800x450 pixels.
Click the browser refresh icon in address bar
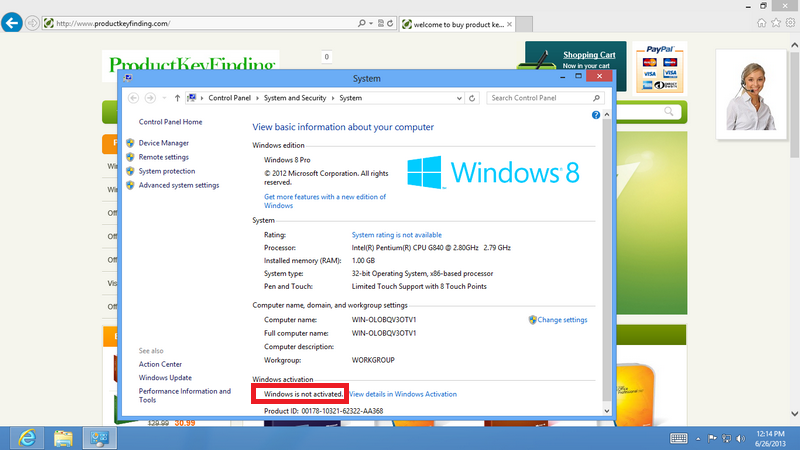pos(390,23)
